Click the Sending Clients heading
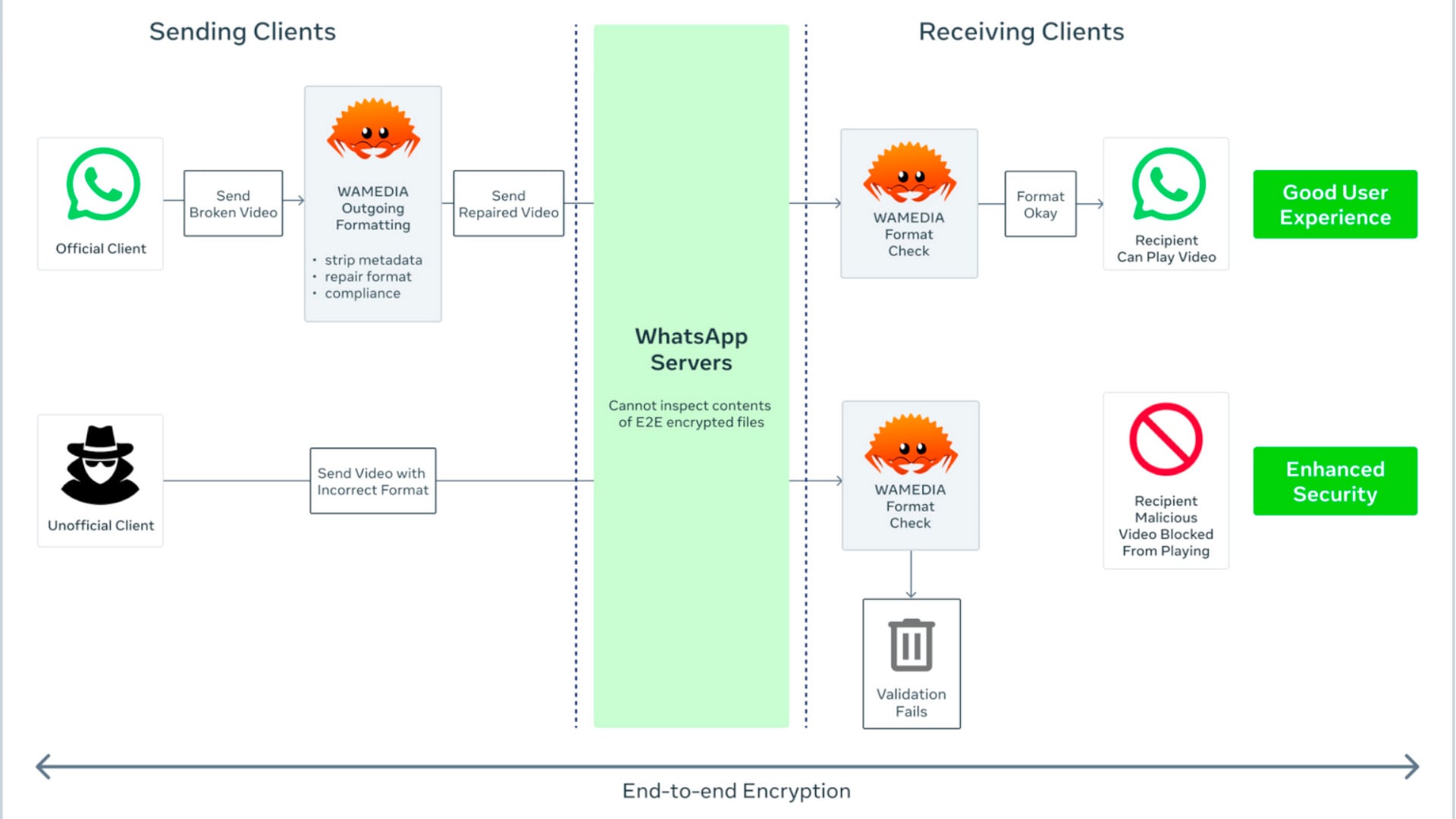 coord(242,32)
